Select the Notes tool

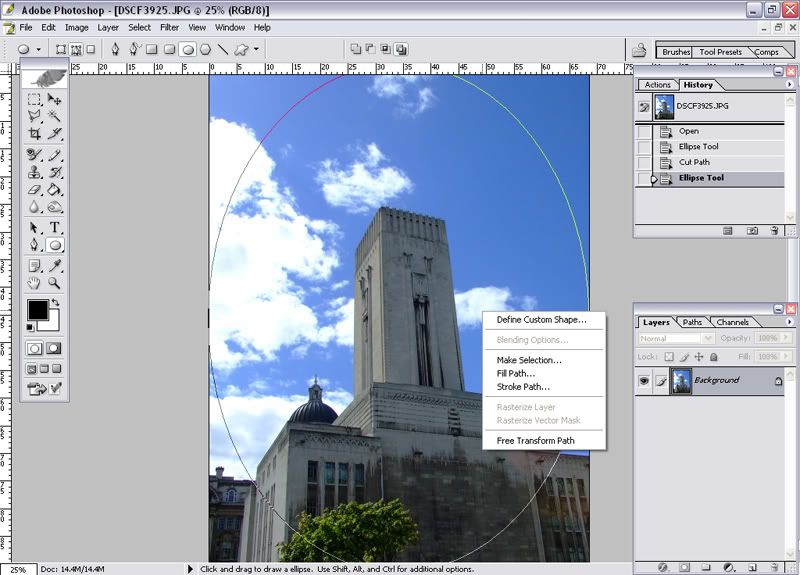tap(34, 265)
